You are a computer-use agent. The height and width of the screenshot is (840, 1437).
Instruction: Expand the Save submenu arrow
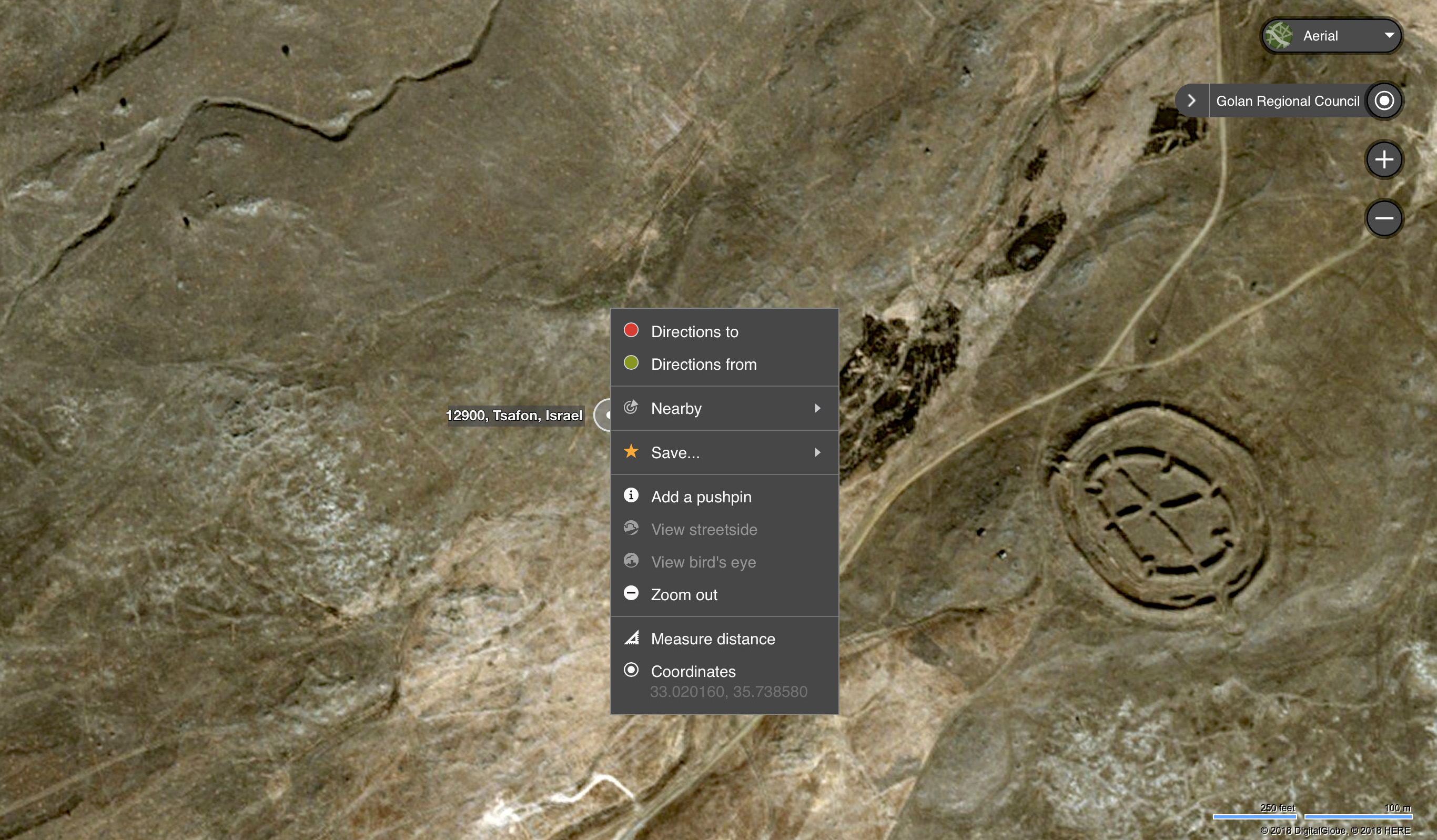817,452
